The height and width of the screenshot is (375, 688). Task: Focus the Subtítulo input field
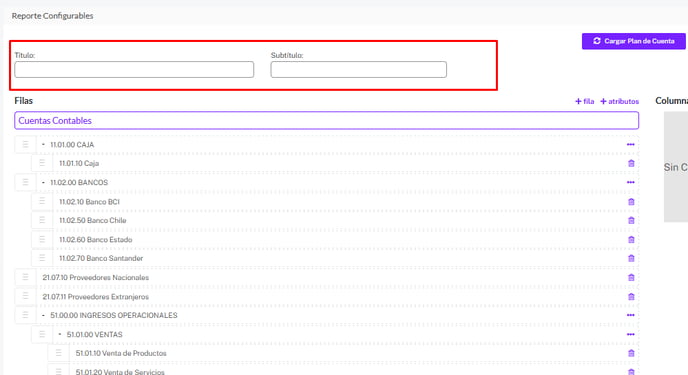point(358,70)
